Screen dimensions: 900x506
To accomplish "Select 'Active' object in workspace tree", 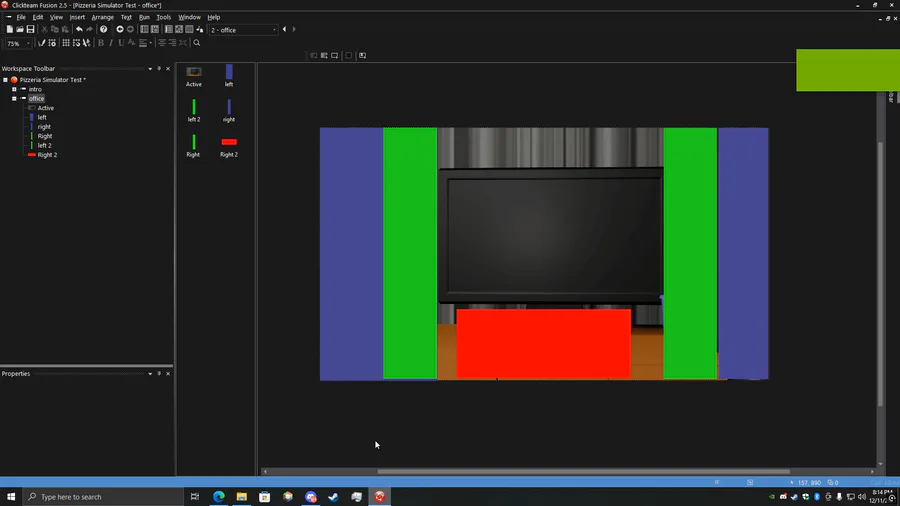I will pyautogui.click(x=45, y=108).
